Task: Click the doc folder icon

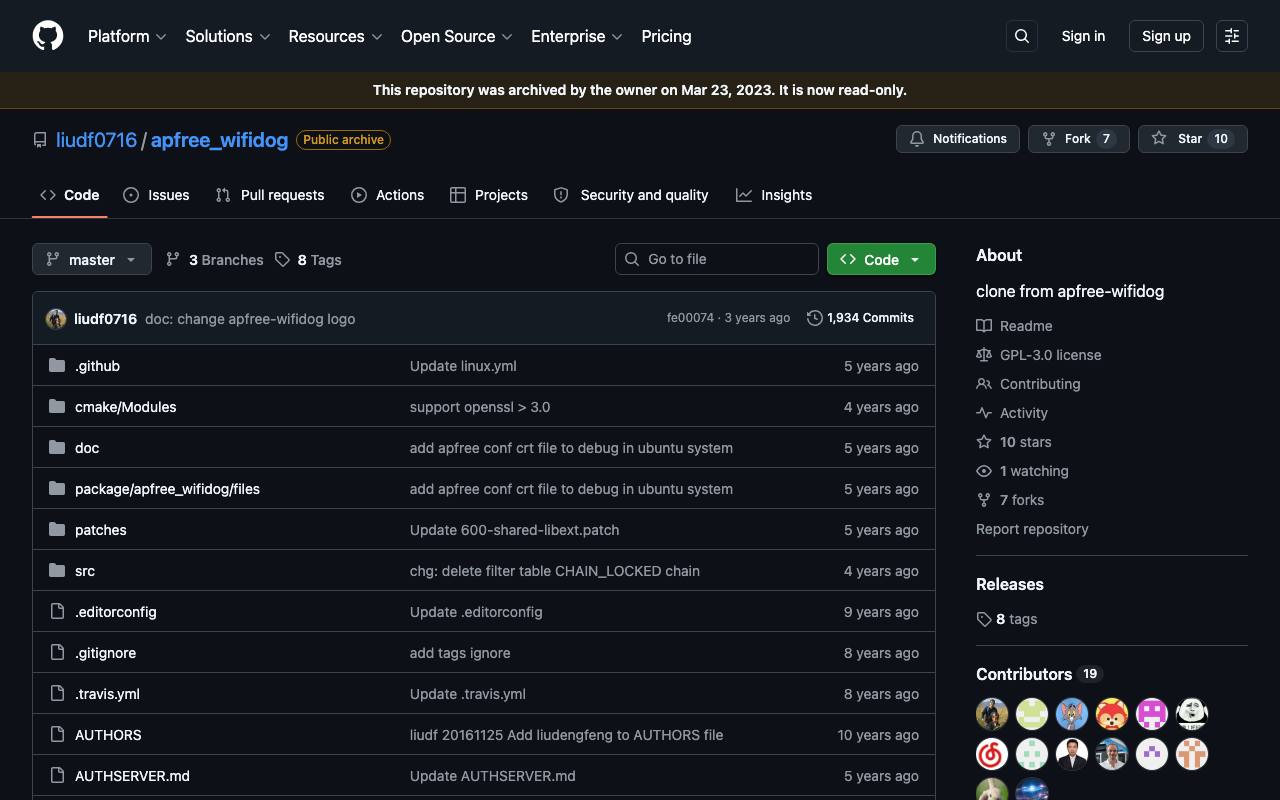Action: (x=57, y=448)
